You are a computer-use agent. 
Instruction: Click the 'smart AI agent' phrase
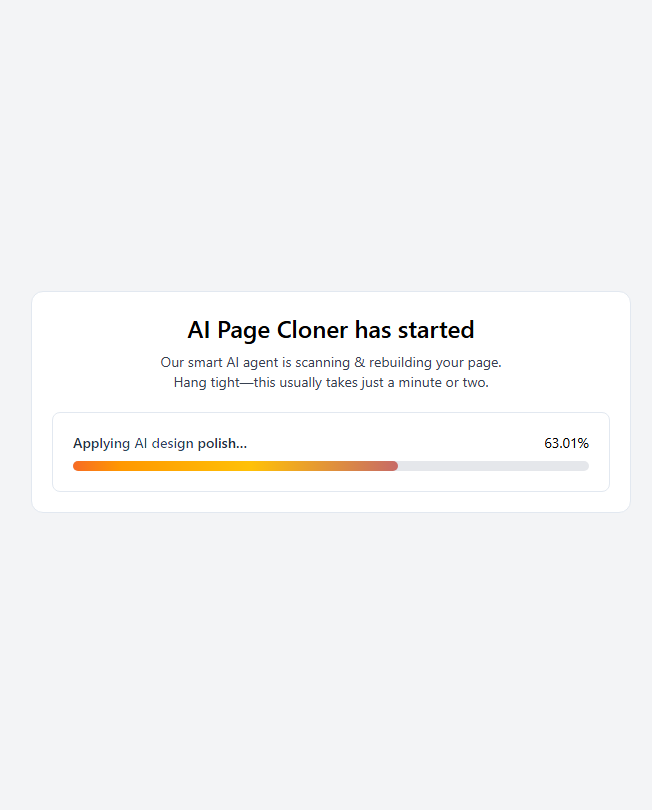(x=239, y=363)
